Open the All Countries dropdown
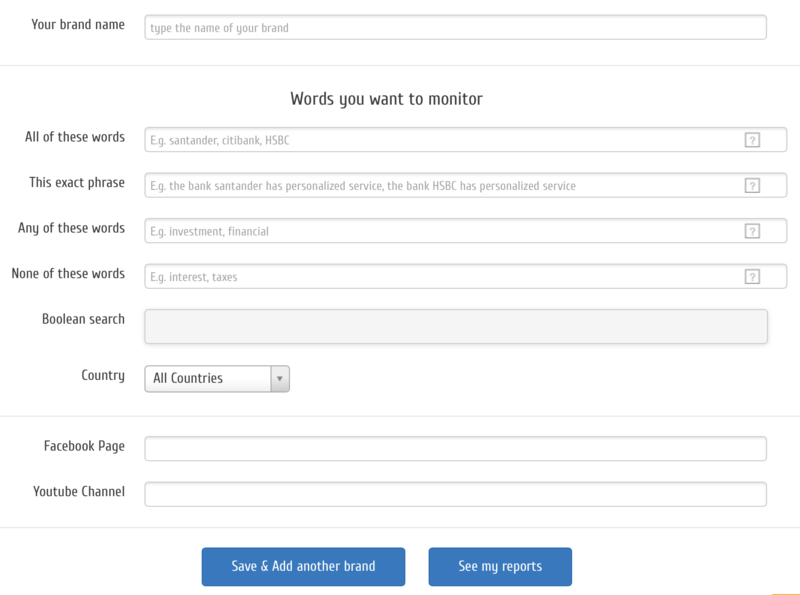This screenshot has height=595, width=800. click(x=217, y=378)
